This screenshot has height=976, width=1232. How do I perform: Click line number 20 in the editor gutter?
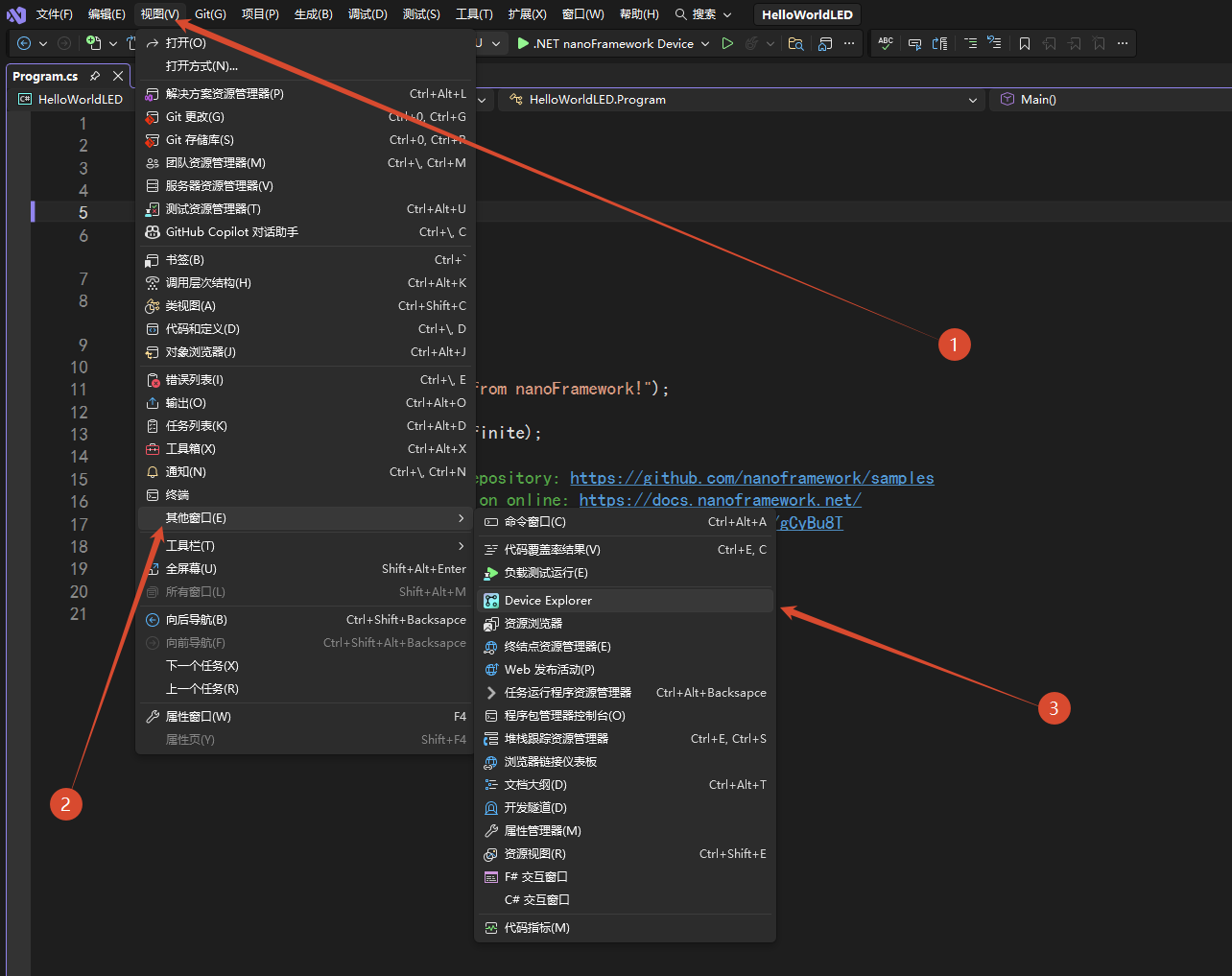pos(79,592)
